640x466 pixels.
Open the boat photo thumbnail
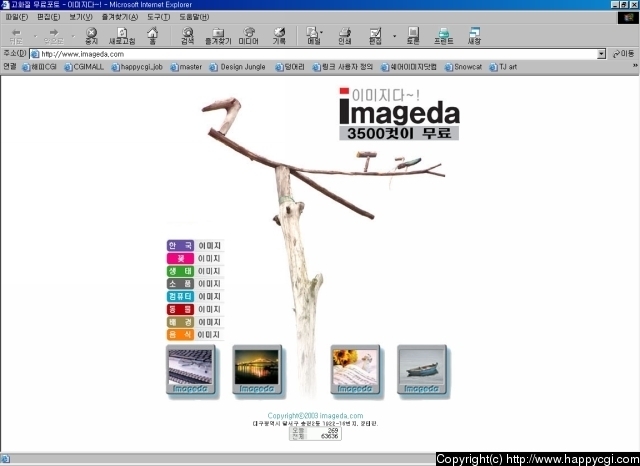pyautogui.click(x=422, y=370)
